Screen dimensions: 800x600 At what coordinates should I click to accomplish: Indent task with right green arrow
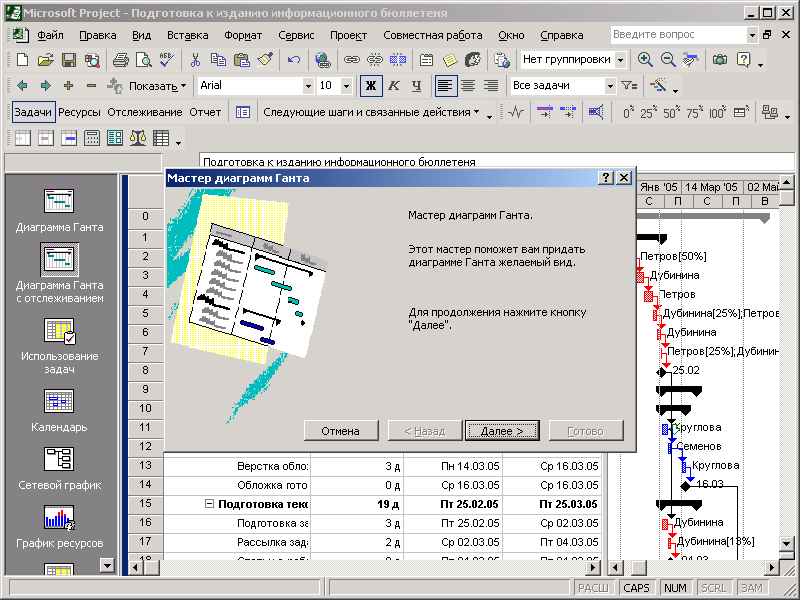click(x=45, y=86)
